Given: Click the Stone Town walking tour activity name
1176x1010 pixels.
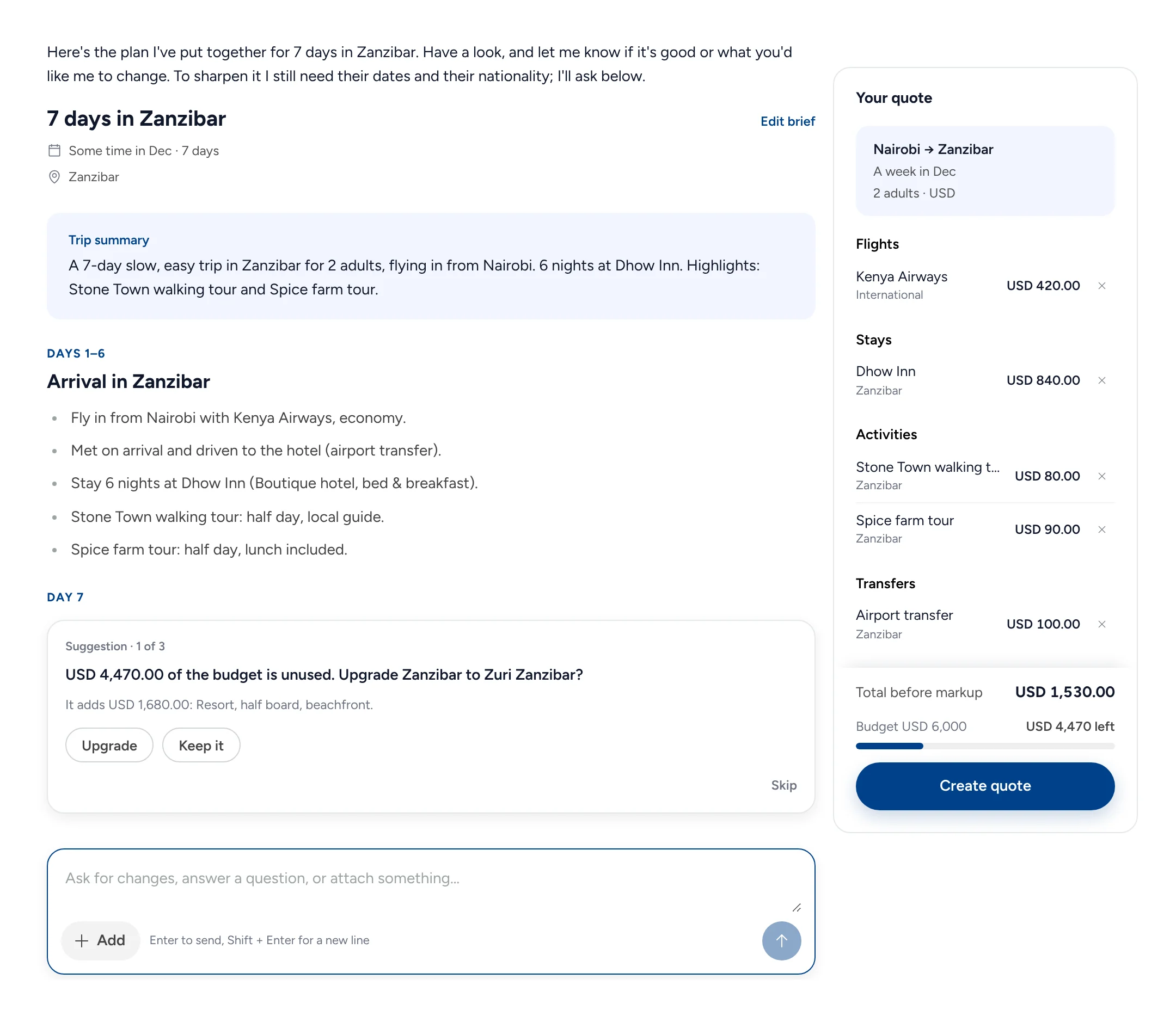Looking at the screenshot, I should click(927, 467).
